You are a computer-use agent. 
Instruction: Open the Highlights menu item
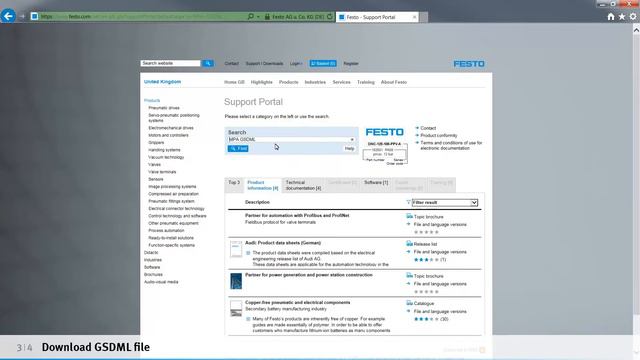pyautogui.click(x=261, y=82)
